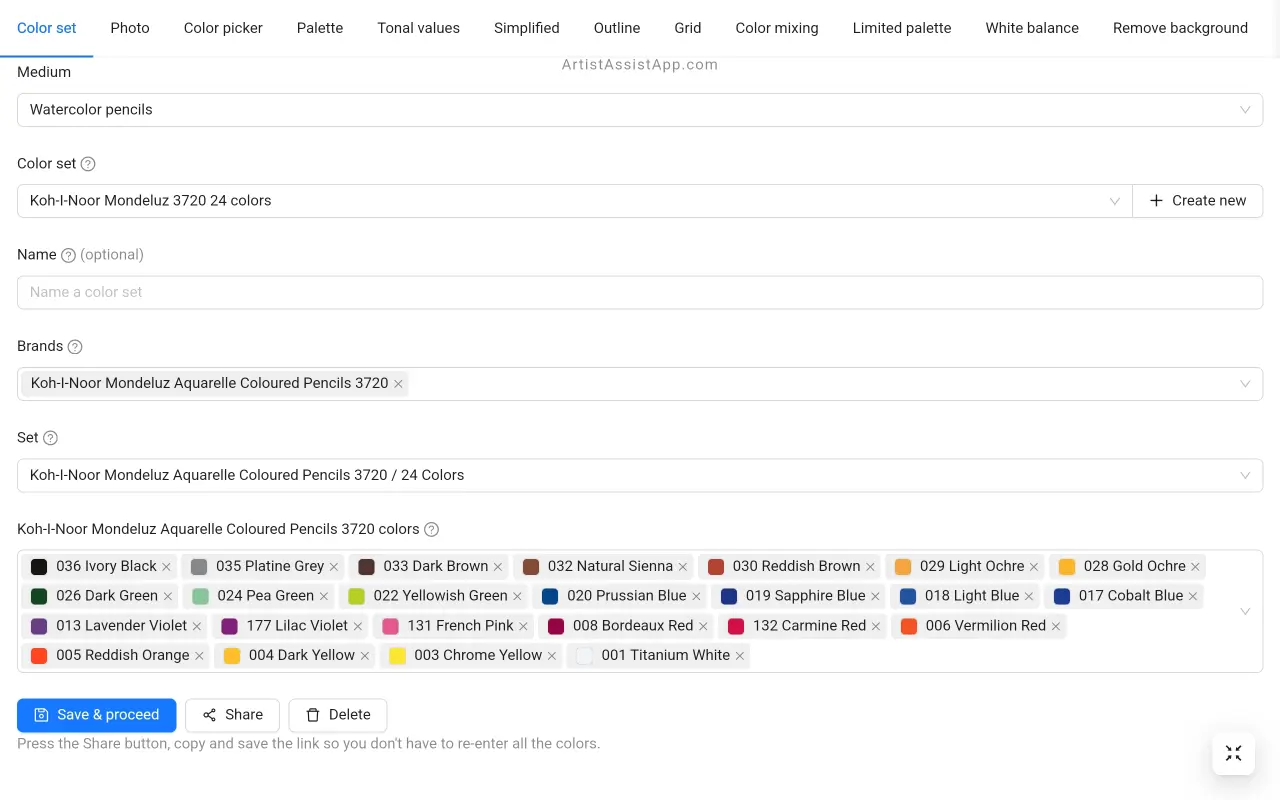
Task: Open the Outline tab
Action: coord(617,28)
